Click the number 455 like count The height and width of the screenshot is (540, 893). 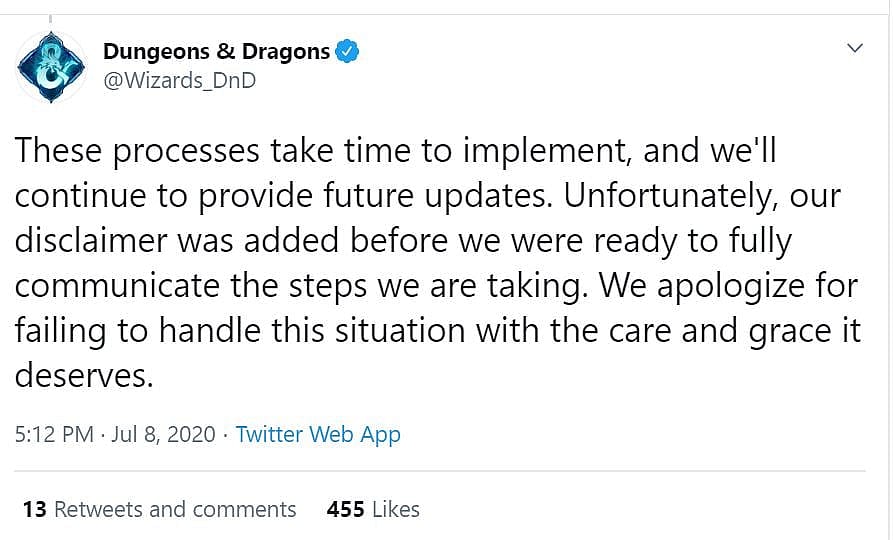click(345, 509)
